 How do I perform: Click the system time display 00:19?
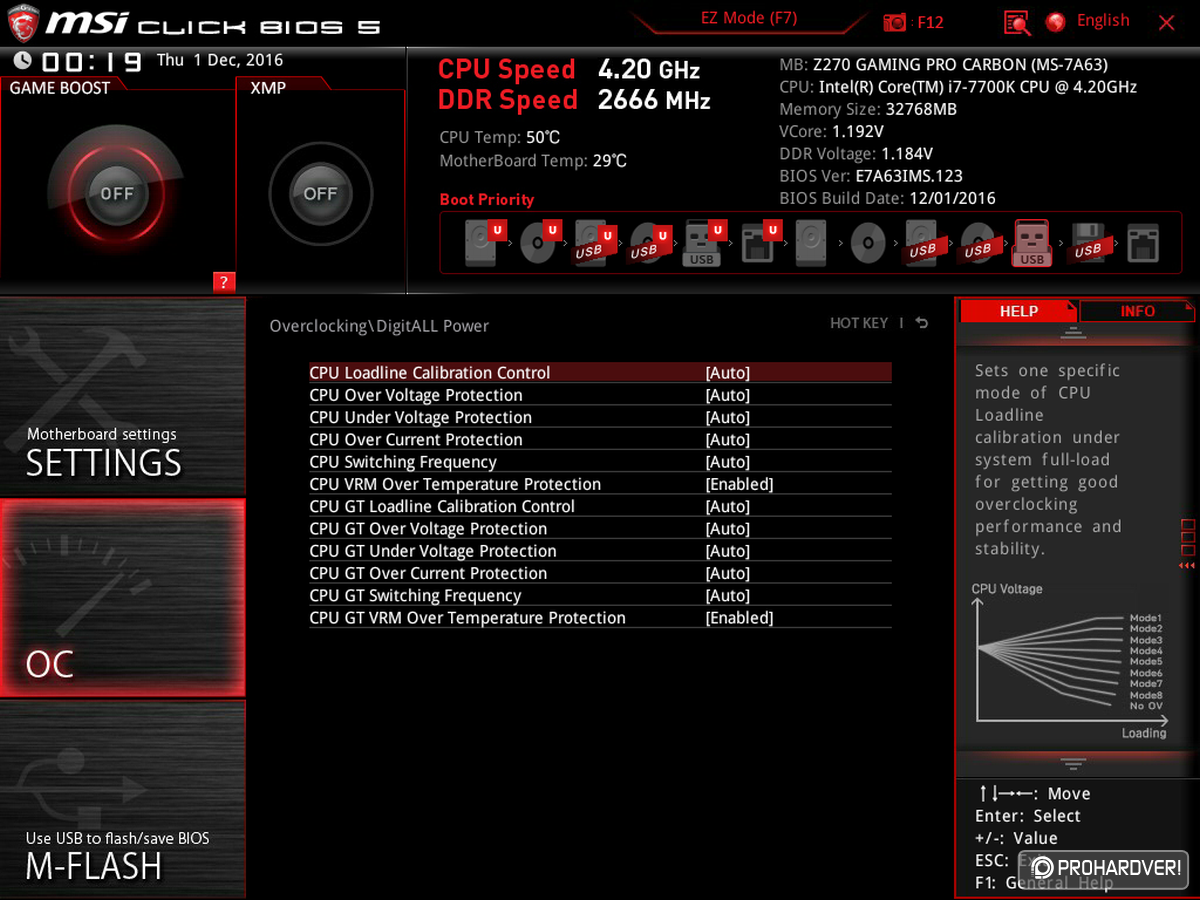[91, 63]
